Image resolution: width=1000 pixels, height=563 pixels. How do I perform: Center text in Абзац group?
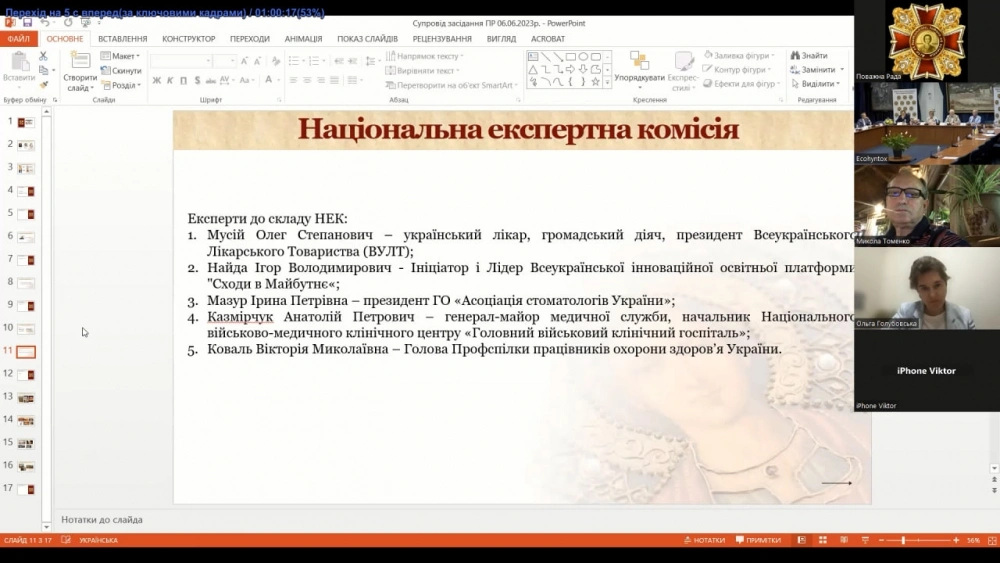[x=307, y=80]
